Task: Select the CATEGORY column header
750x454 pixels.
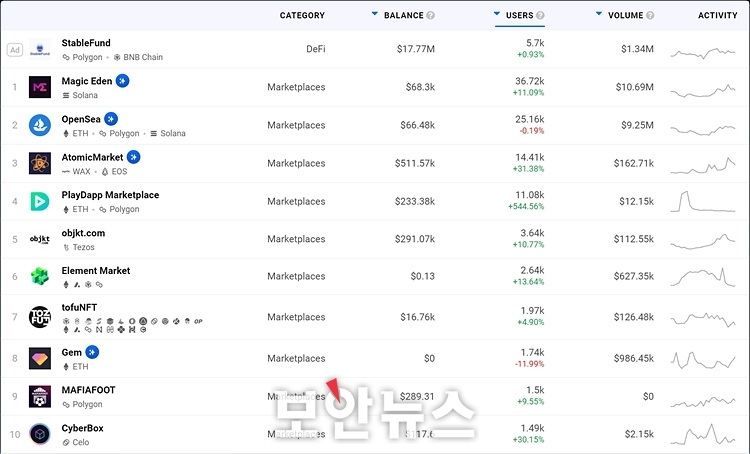Action: click(x=302, y=15)
